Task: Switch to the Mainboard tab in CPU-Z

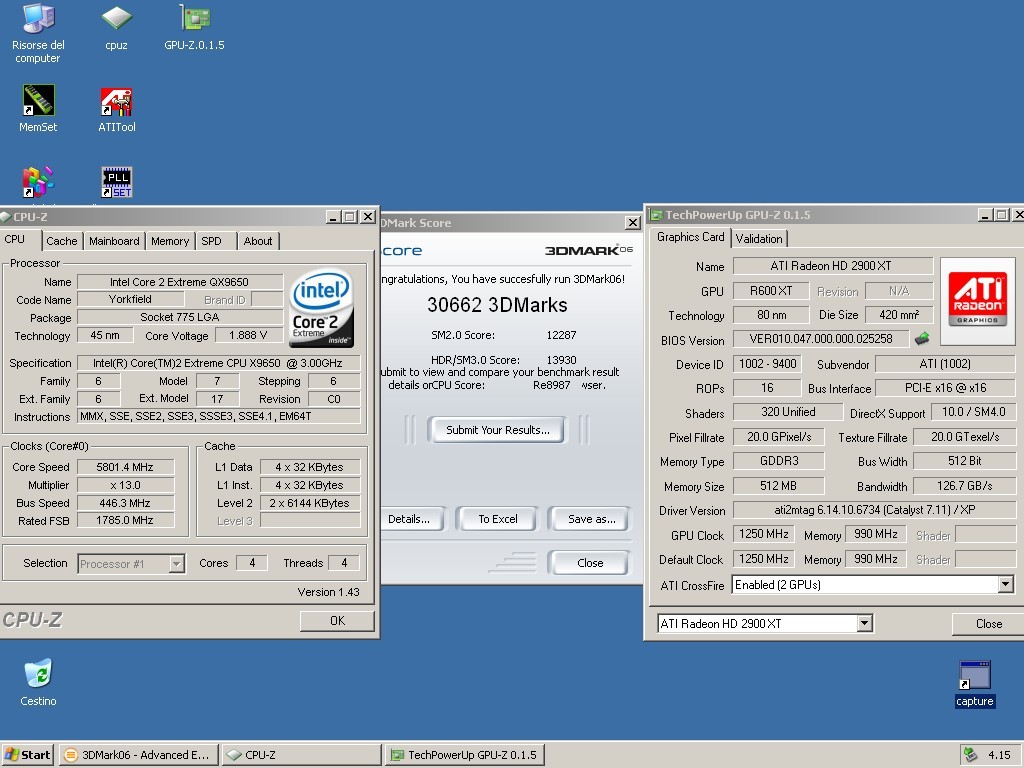Action: tap(114, 241)
